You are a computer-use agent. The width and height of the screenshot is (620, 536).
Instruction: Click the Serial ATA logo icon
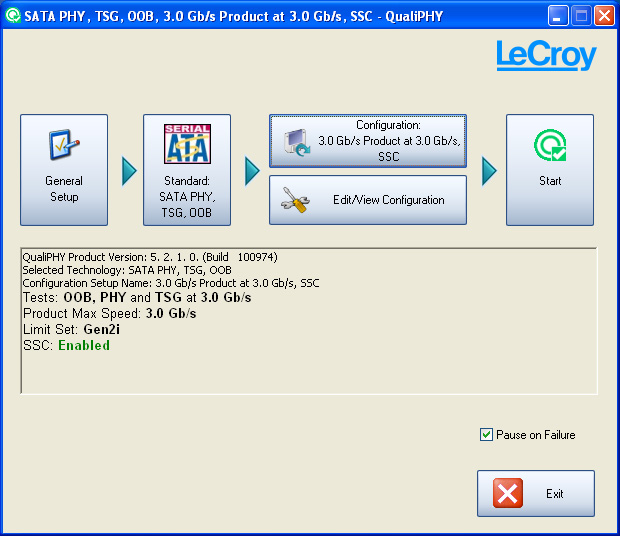click(x=187, y=145)
